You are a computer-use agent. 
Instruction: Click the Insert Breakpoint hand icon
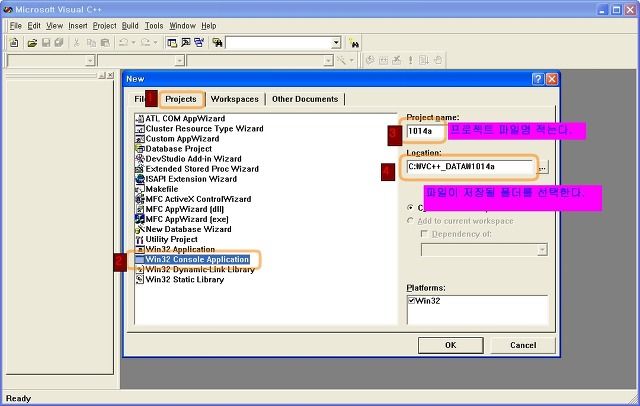pyautogui.click(x=438, y=61)
